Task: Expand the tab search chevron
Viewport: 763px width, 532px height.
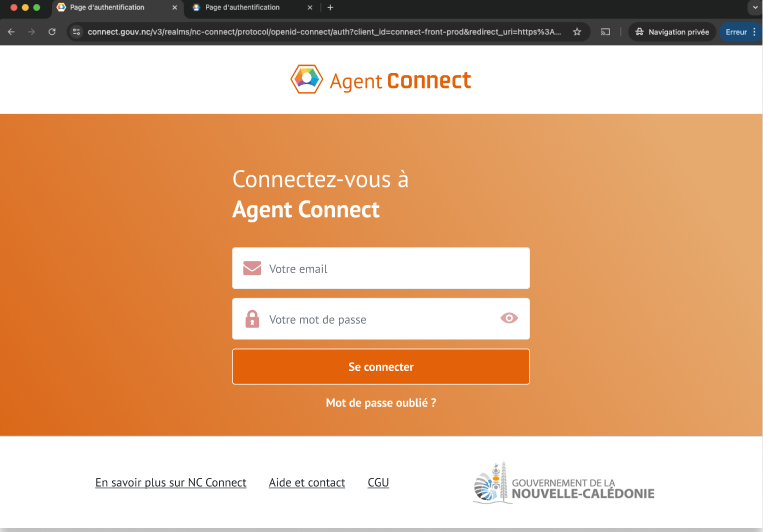Action: click(754, 7)
